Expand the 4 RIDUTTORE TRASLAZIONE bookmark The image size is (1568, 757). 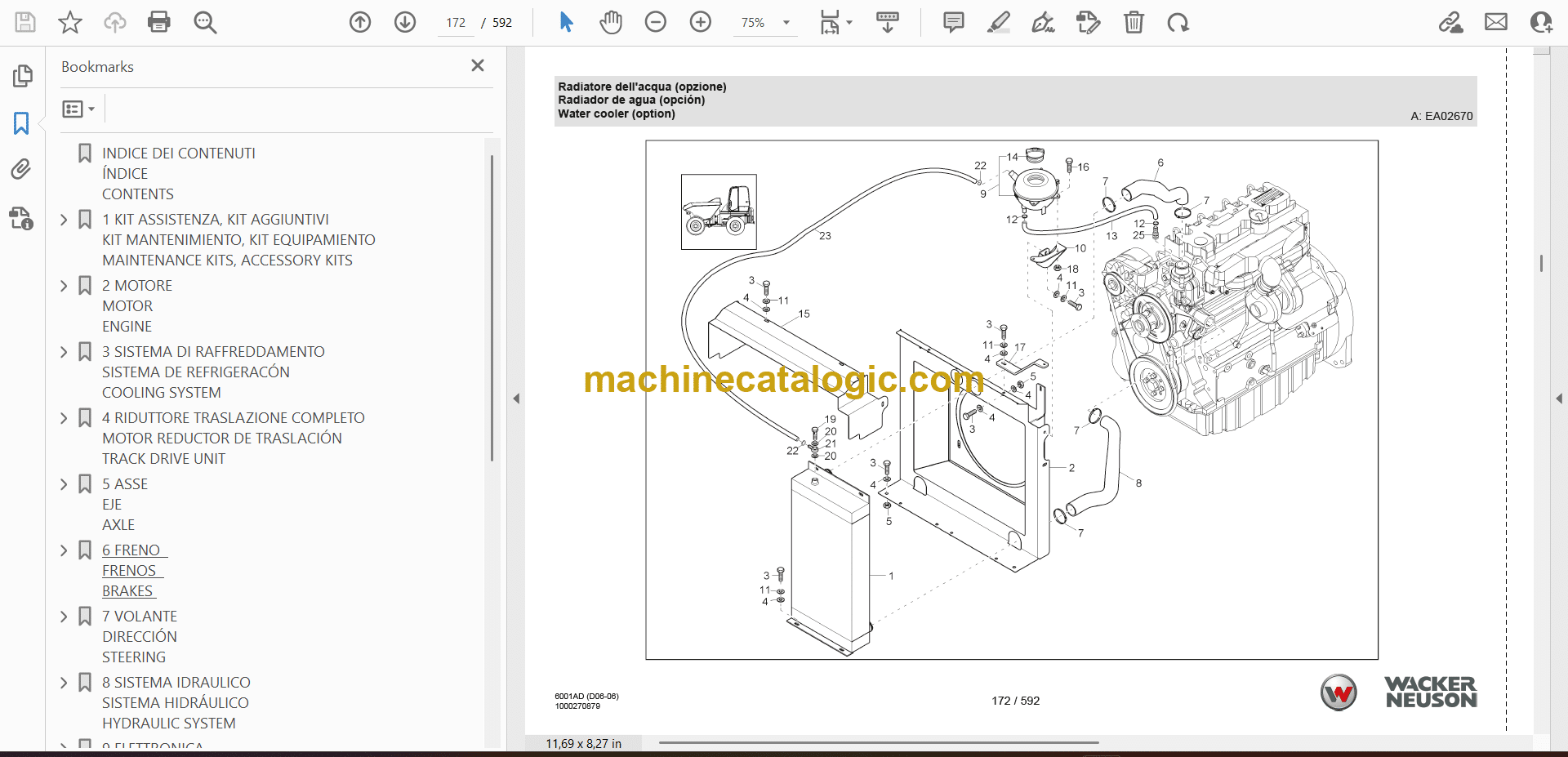64,417
